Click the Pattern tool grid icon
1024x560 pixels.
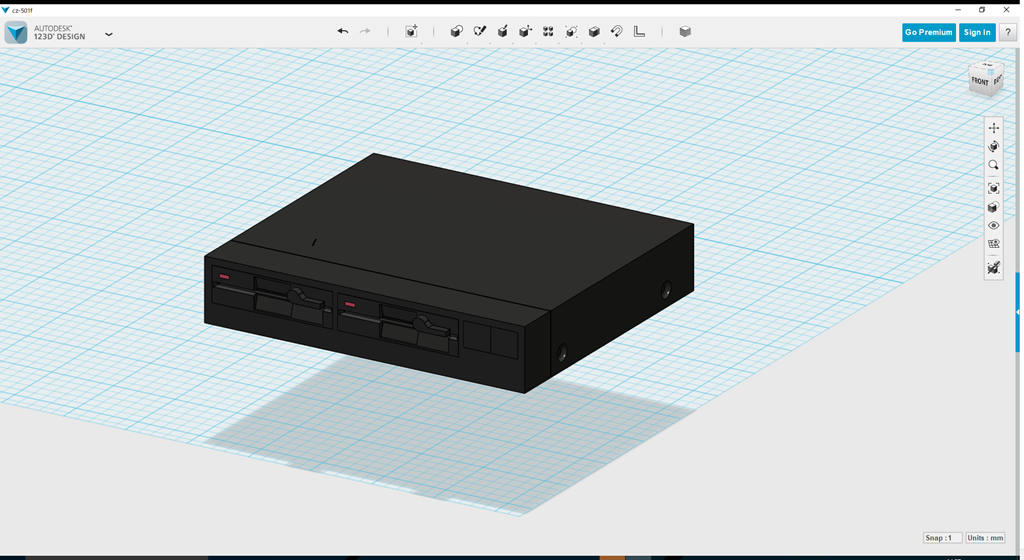click(x=548, y=32)
